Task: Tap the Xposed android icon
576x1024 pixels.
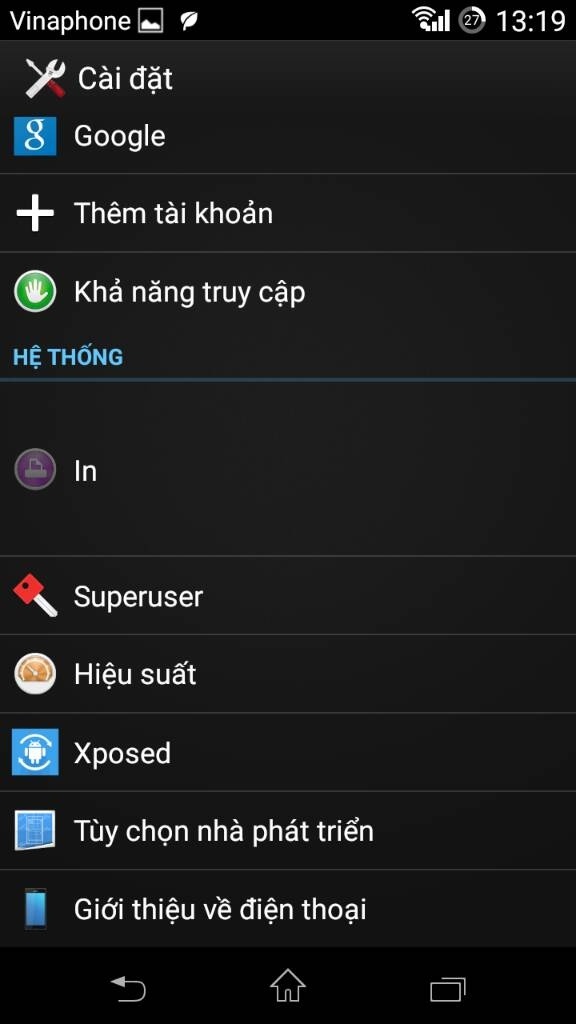Action: point(35,752)
